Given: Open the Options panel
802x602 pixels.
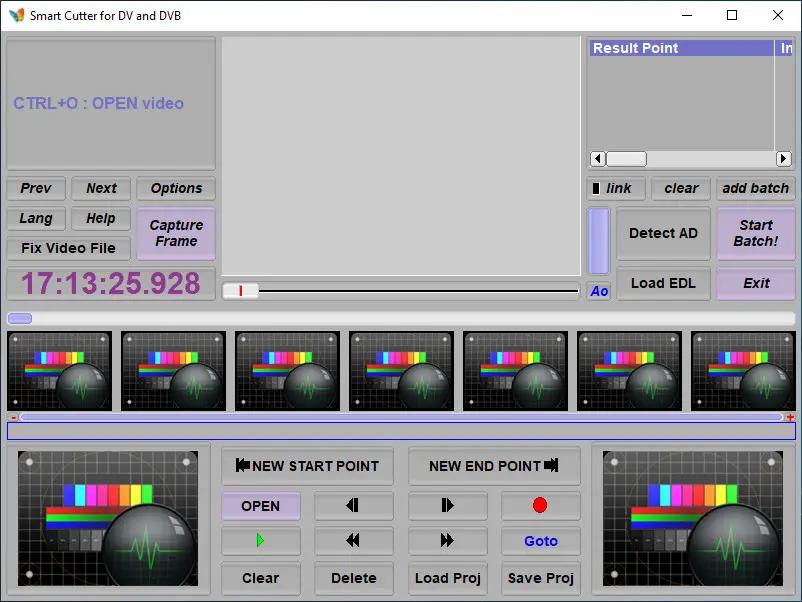Looking at the screenshot, I should 176,189.
